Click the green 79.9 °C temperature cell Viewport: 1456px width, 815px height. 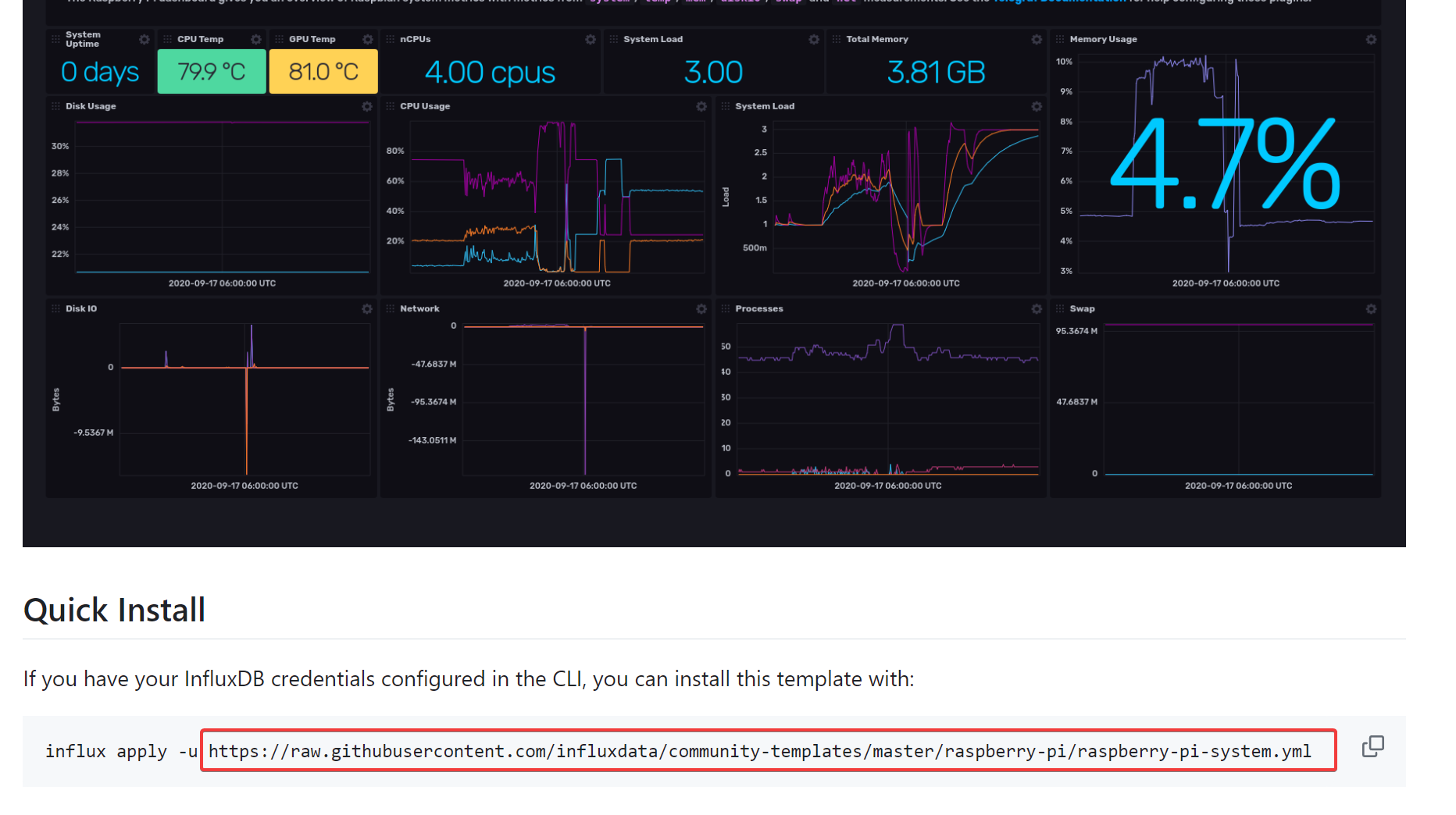click(x=212, y=72)
